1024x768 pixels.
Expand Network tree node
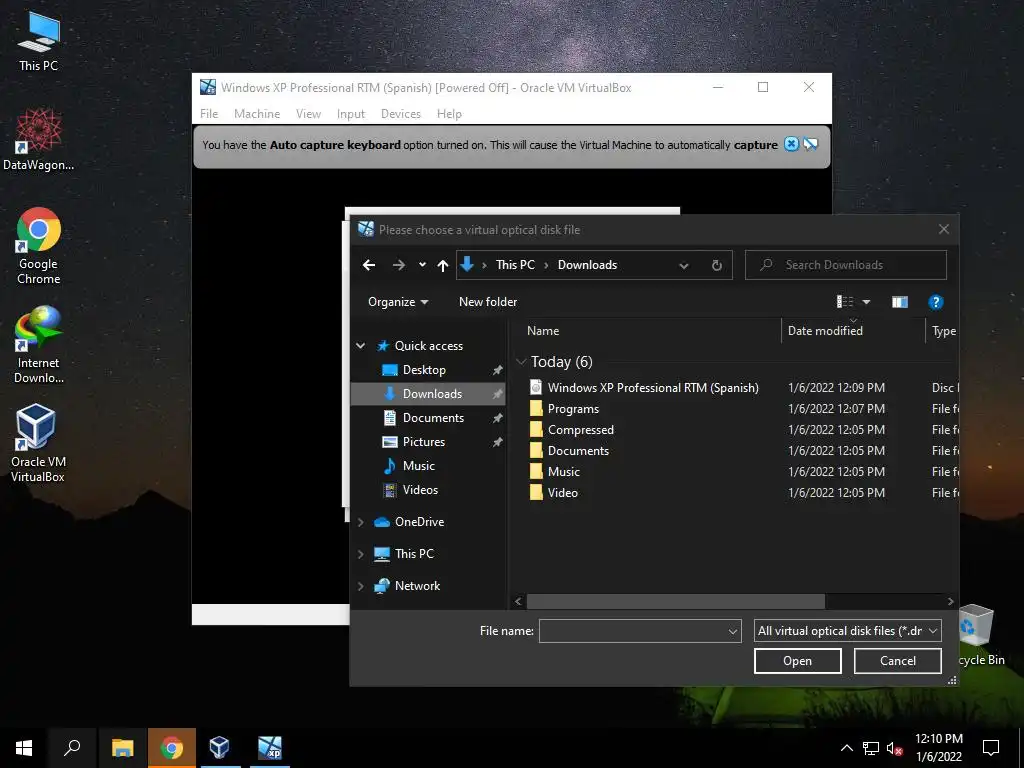pyautogui.click(x=360, y=586)
